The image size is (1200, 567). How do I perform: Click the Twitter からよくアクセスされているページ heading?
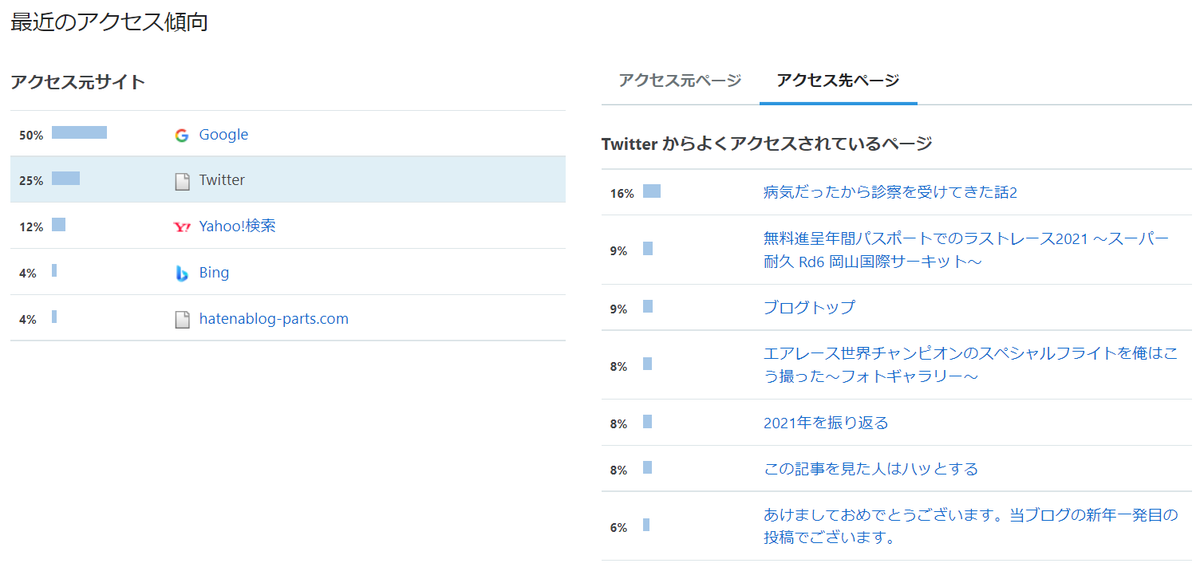click(x=767, y=144)
